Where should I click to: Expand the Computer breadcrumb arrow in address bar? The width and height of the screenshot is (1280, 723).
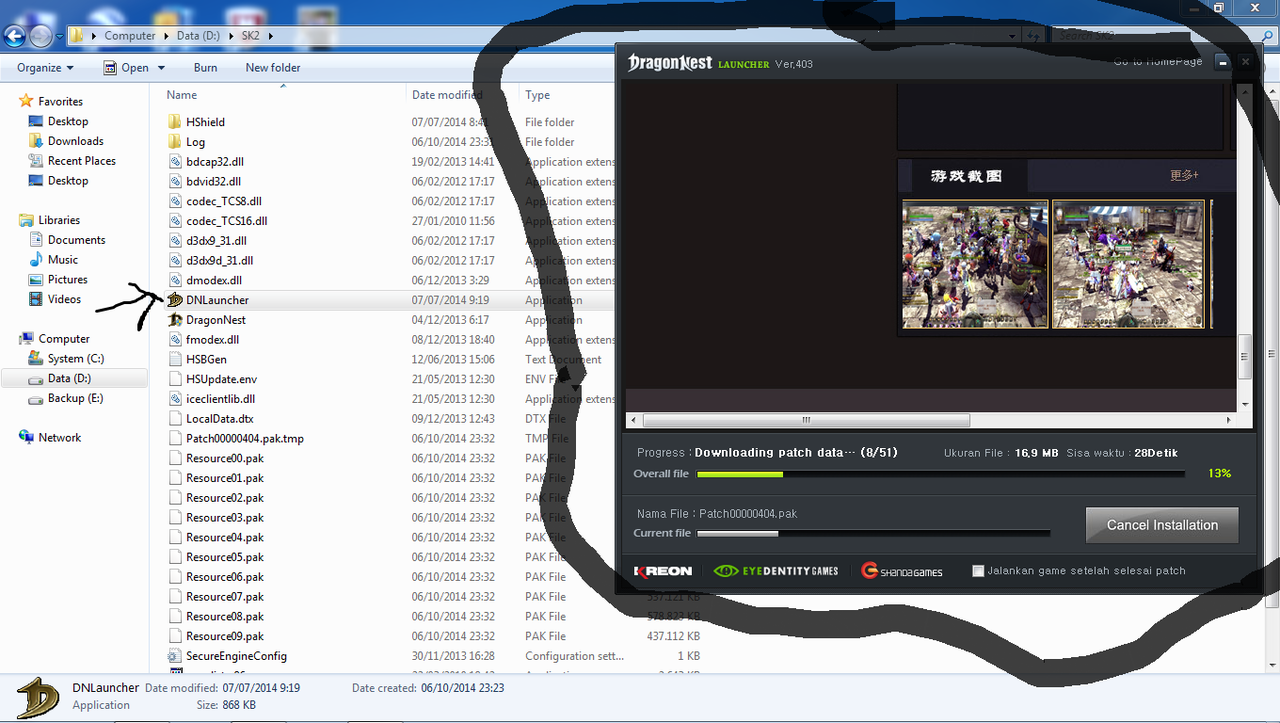coord(165,36)
